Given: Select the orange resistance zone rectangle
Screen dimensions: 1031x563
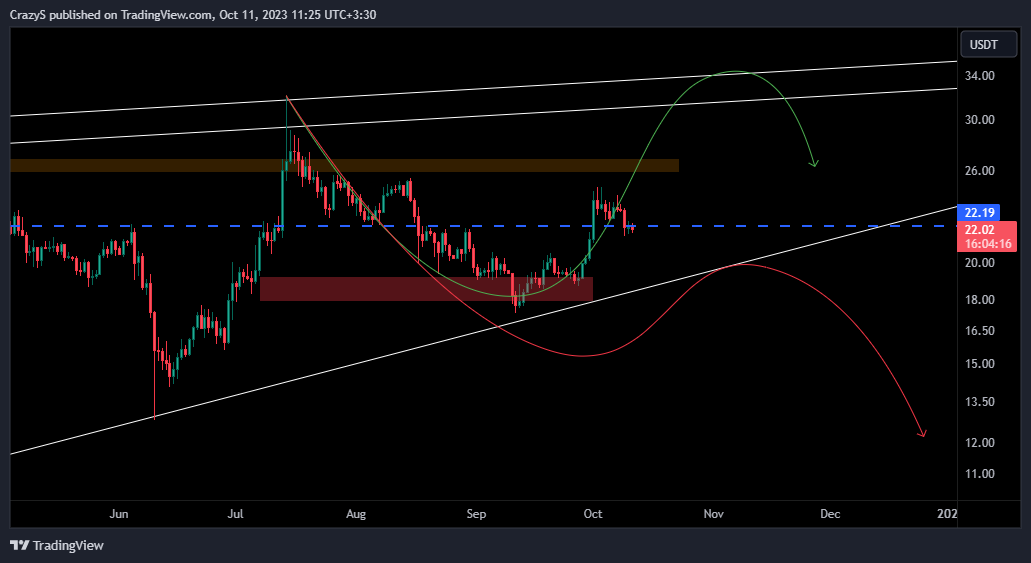Looking at the screenshot, I should [x=344, y=166].
